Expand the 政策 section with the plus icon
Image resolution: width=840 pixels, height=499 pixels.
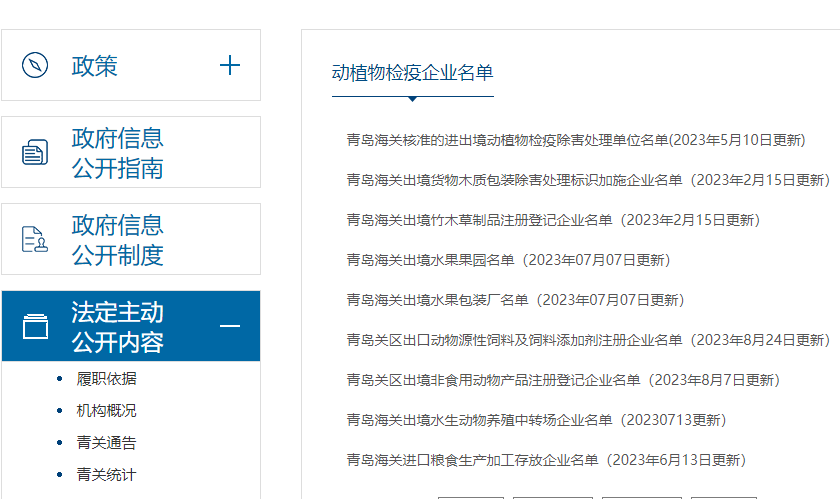click(230, 65)
